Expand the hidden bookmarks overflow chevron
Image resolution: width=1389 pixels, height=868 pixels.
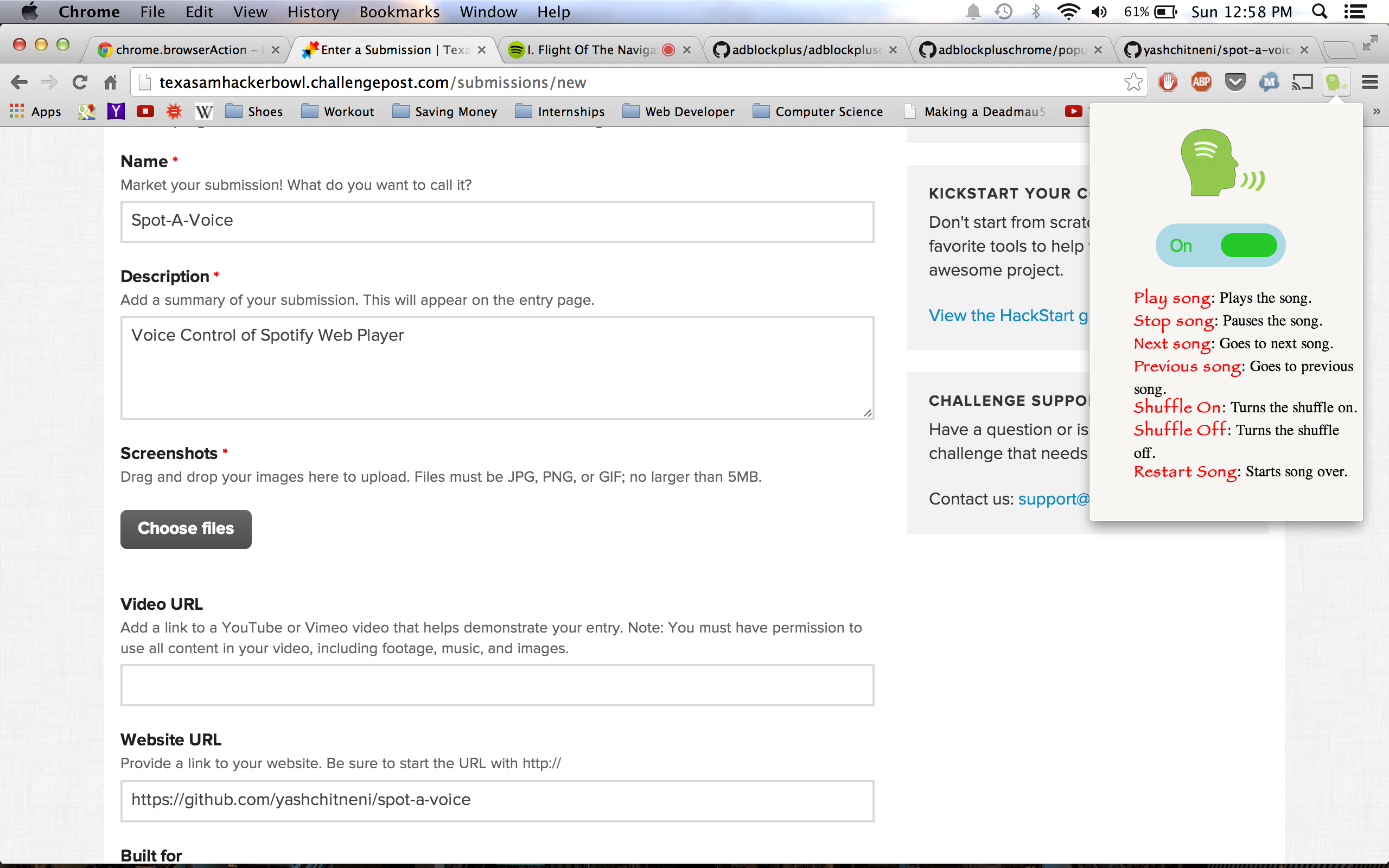click(x=1377, y=111)
